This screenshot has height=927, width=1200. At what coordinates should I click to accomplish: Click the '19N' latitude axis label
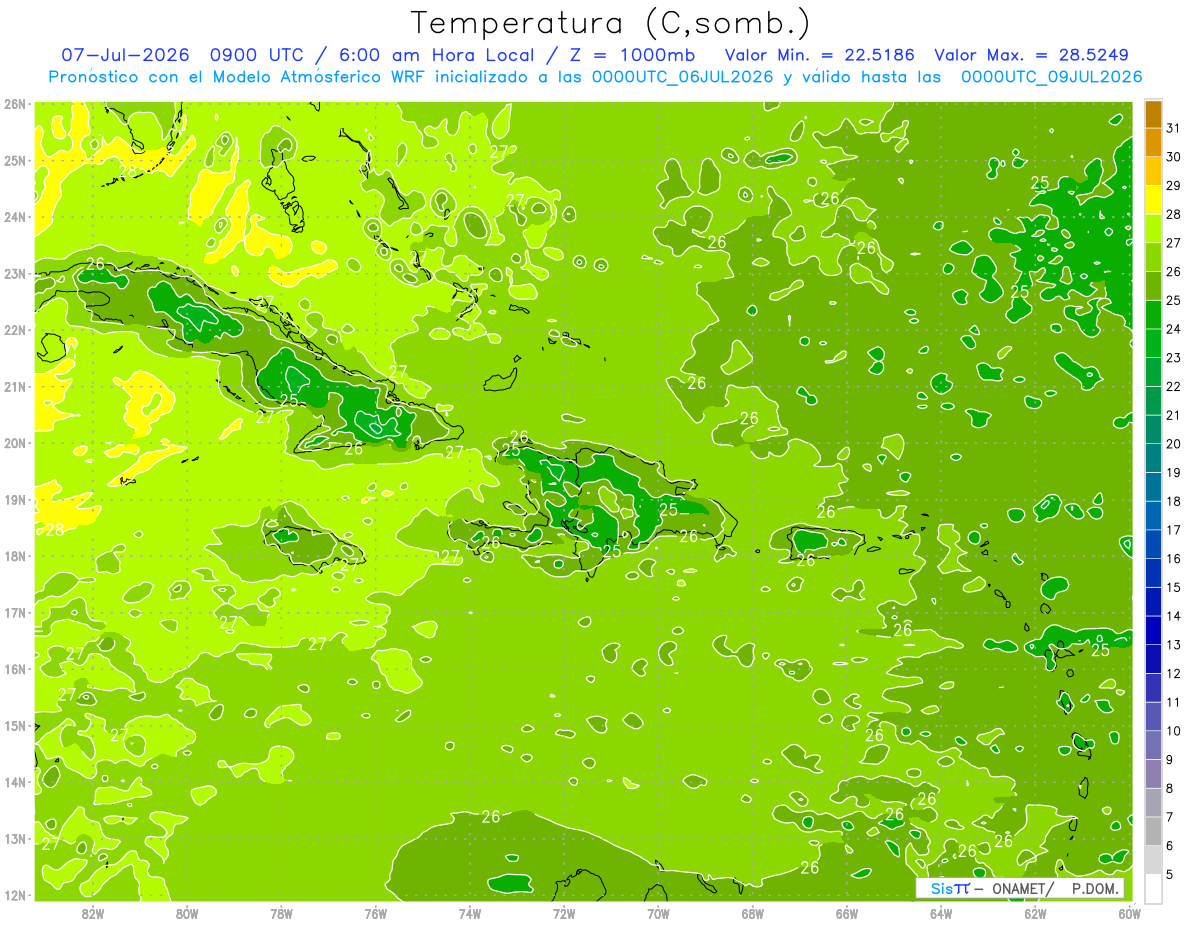(x=15, y=499)
